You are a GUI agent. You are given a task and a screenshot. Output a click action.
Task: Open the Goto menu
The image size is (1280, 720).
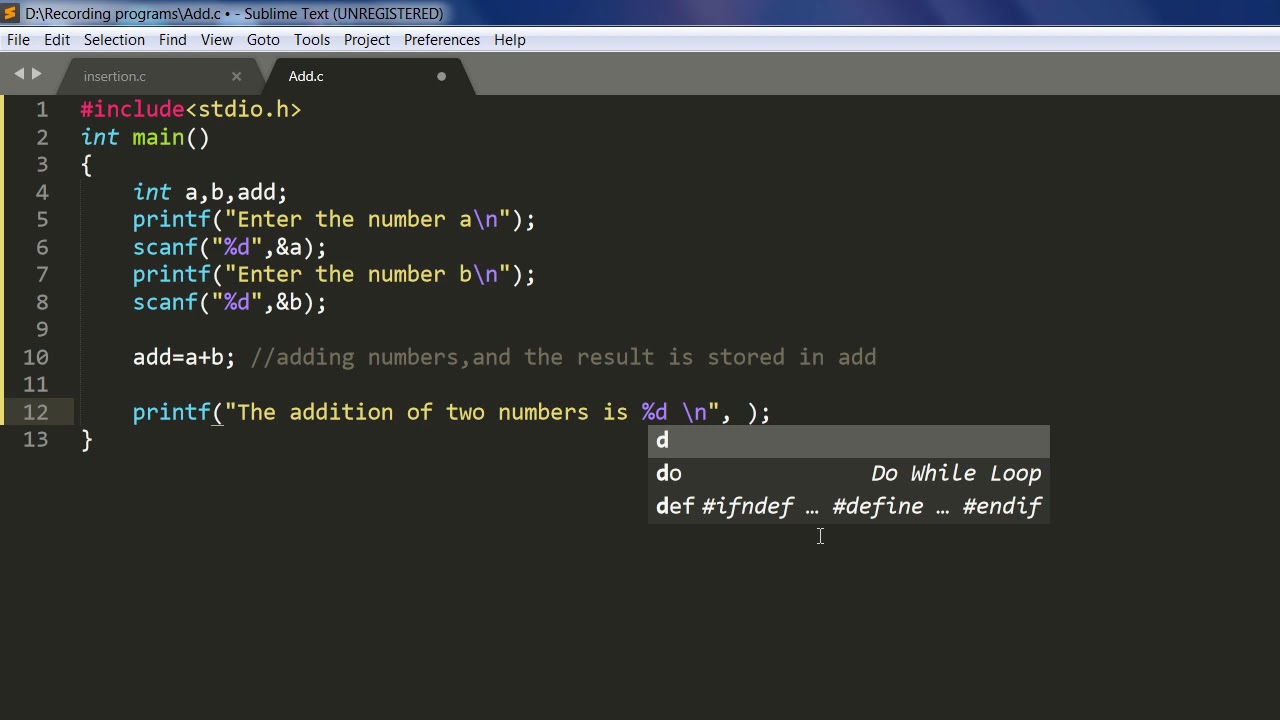pyautogui.click(x=263, y=40)
